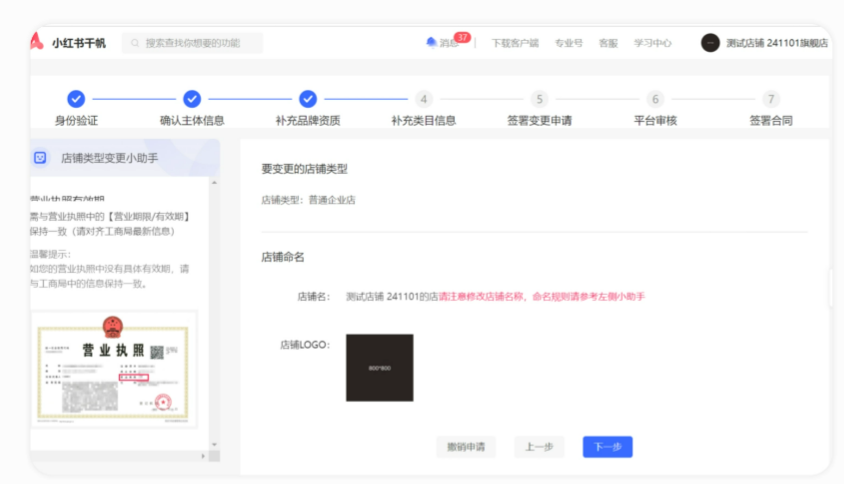Screen dimensions: 844x484
Task: Click the 温馨提示: text in assistant
Action: click(51, 254)
